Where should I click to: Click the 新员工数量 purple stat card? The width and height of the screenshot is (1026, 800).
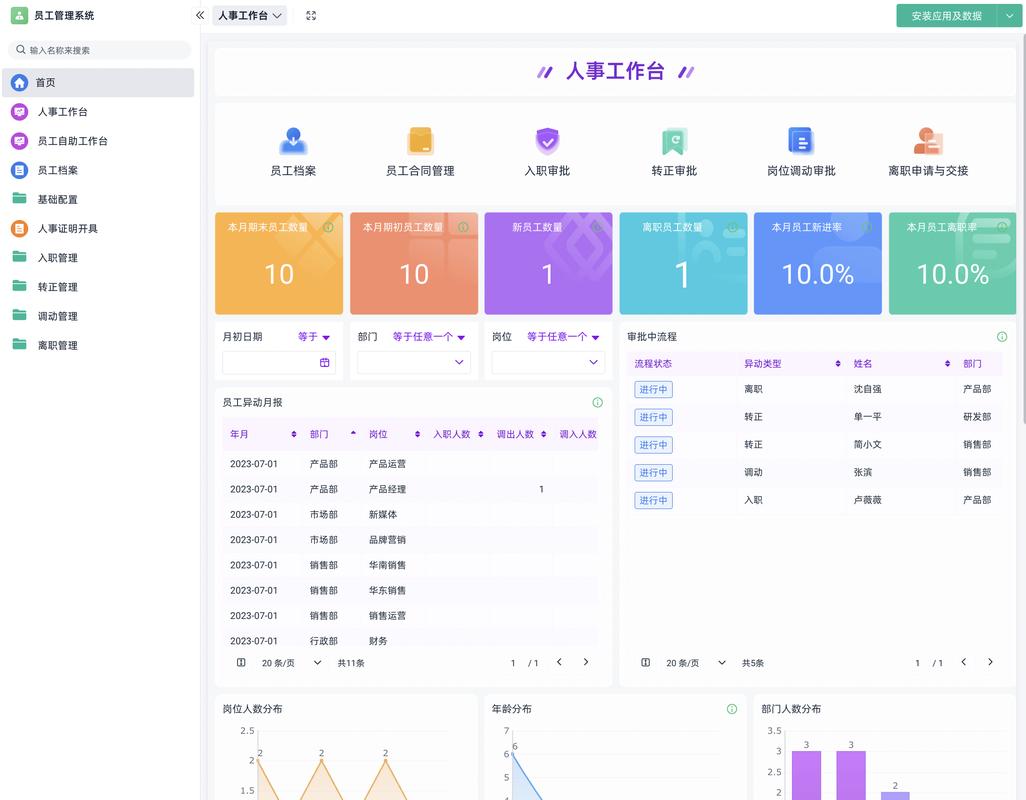[x=548, y=263]
